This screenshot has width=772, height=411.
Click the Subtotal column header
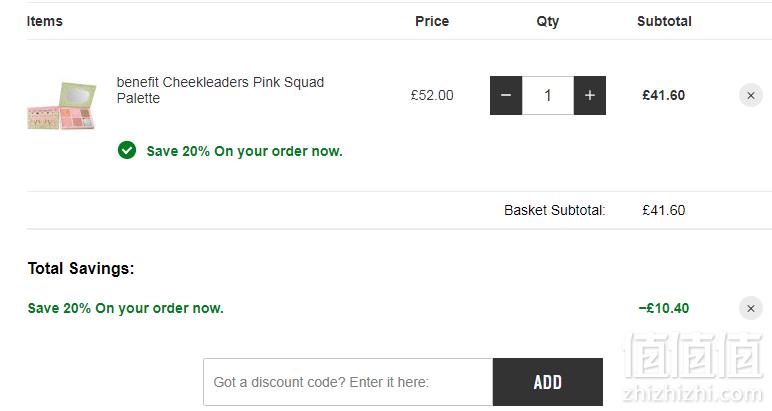664,21
